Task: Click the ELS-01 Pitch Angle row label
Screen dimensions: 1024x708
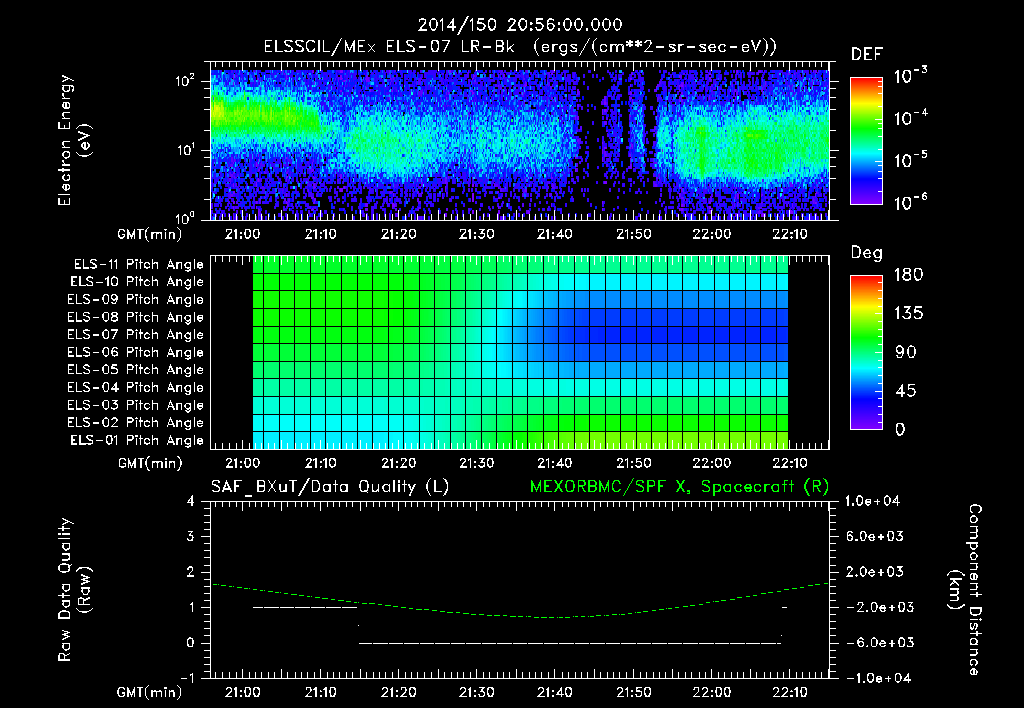Action: pos(137,440)
